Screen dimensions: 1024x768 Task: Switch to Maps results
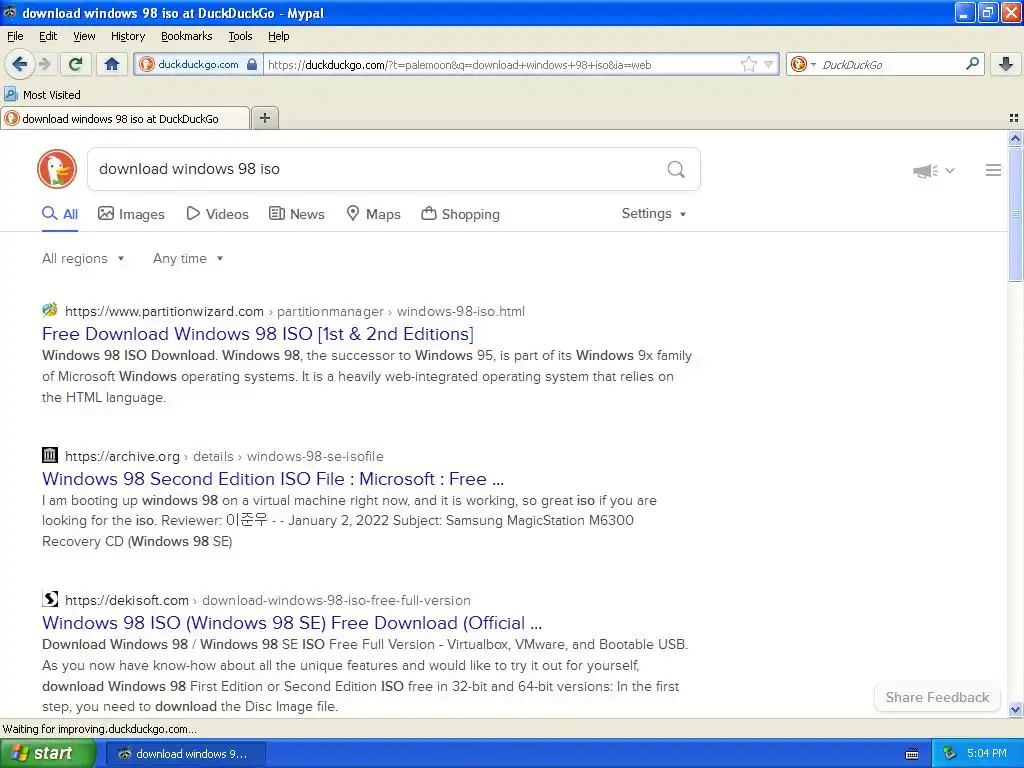click(x=373, y=214)
